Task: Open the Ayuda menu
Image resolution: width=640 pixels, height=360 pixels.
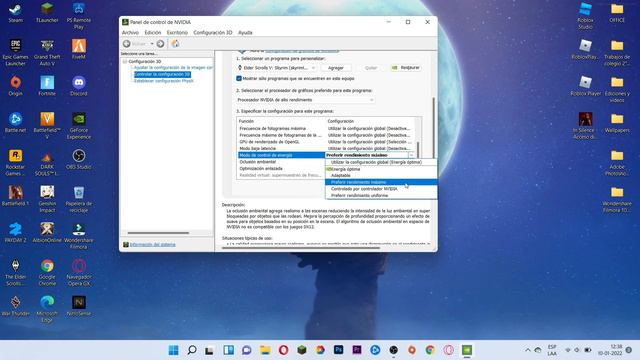Action: 245,32
